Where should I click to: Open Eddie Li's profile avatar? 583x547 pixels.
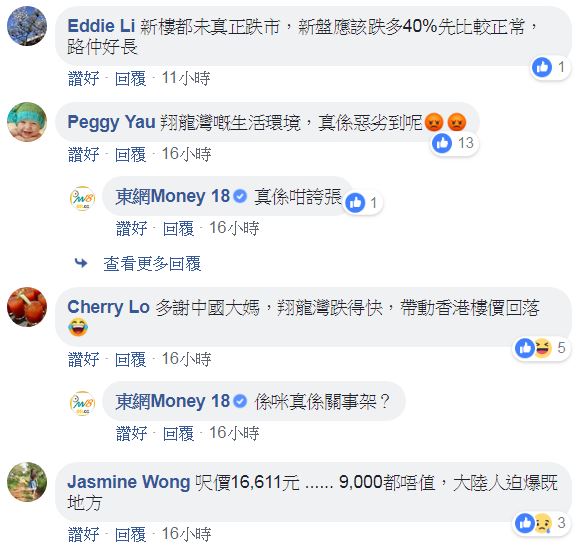(x=27, y=26)
